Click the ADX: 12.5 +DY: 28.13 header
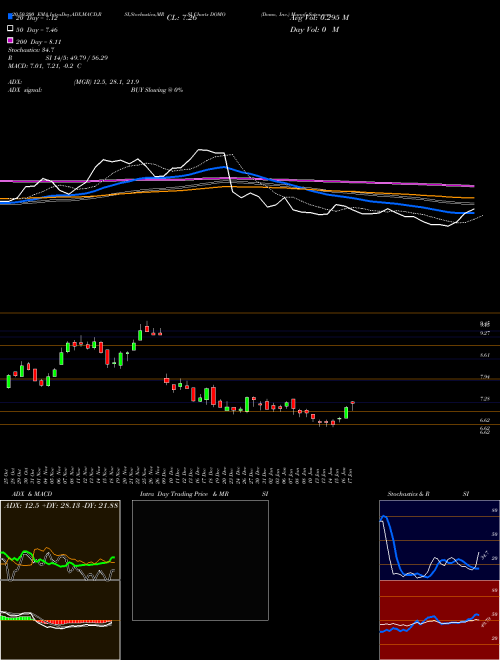This screenshot has width=500, height=660. coord(61,505)
